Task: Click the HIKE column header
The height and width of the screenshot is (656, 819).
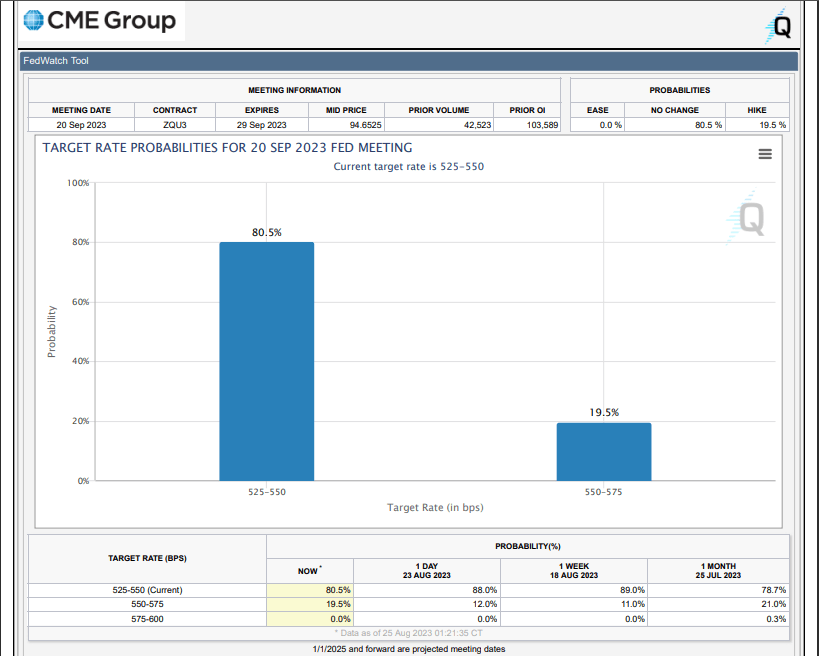Action: [x=757, y=110]
